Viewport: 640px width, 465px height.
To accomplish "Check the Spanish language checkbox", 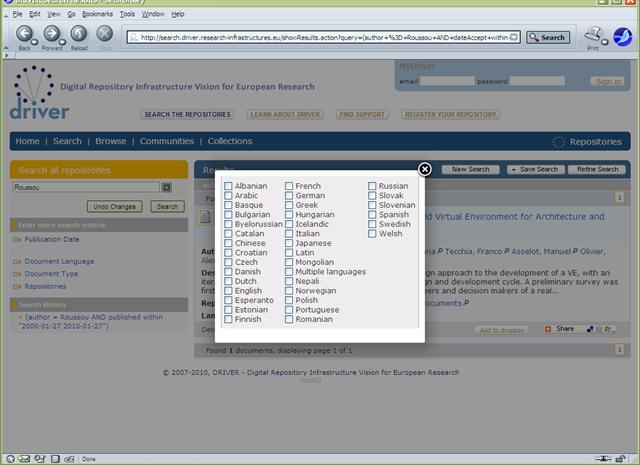I will click(372, 214).
